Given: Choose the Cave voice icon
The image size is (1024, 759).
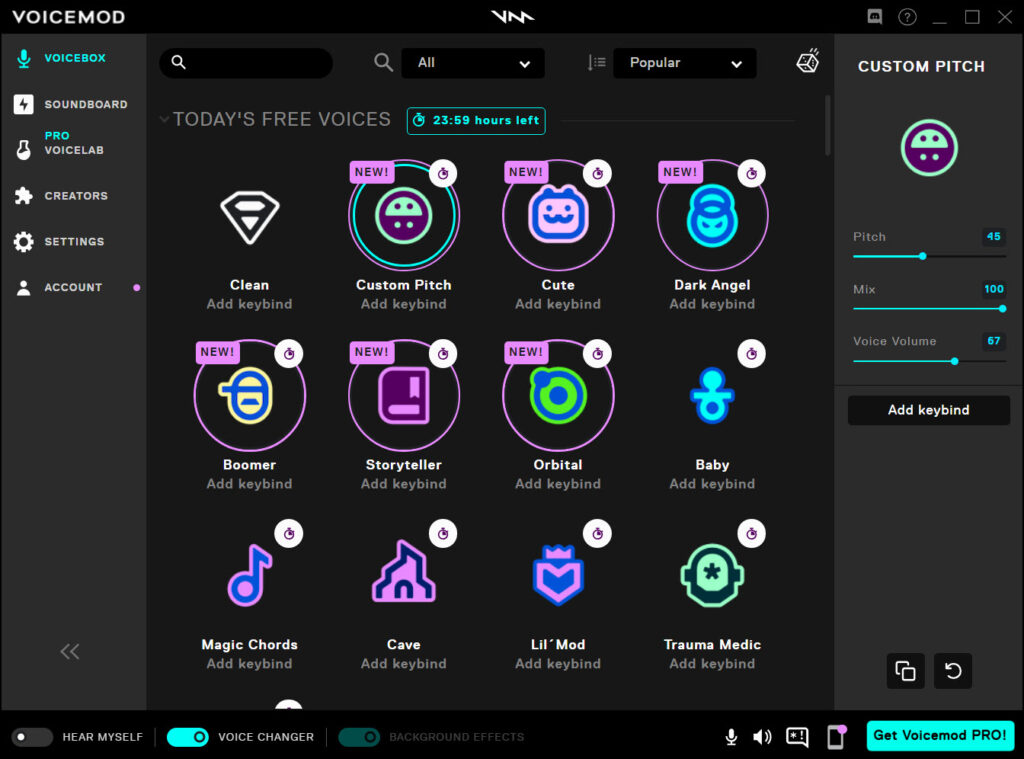Looking at the screenshot, I should [404, 572].
